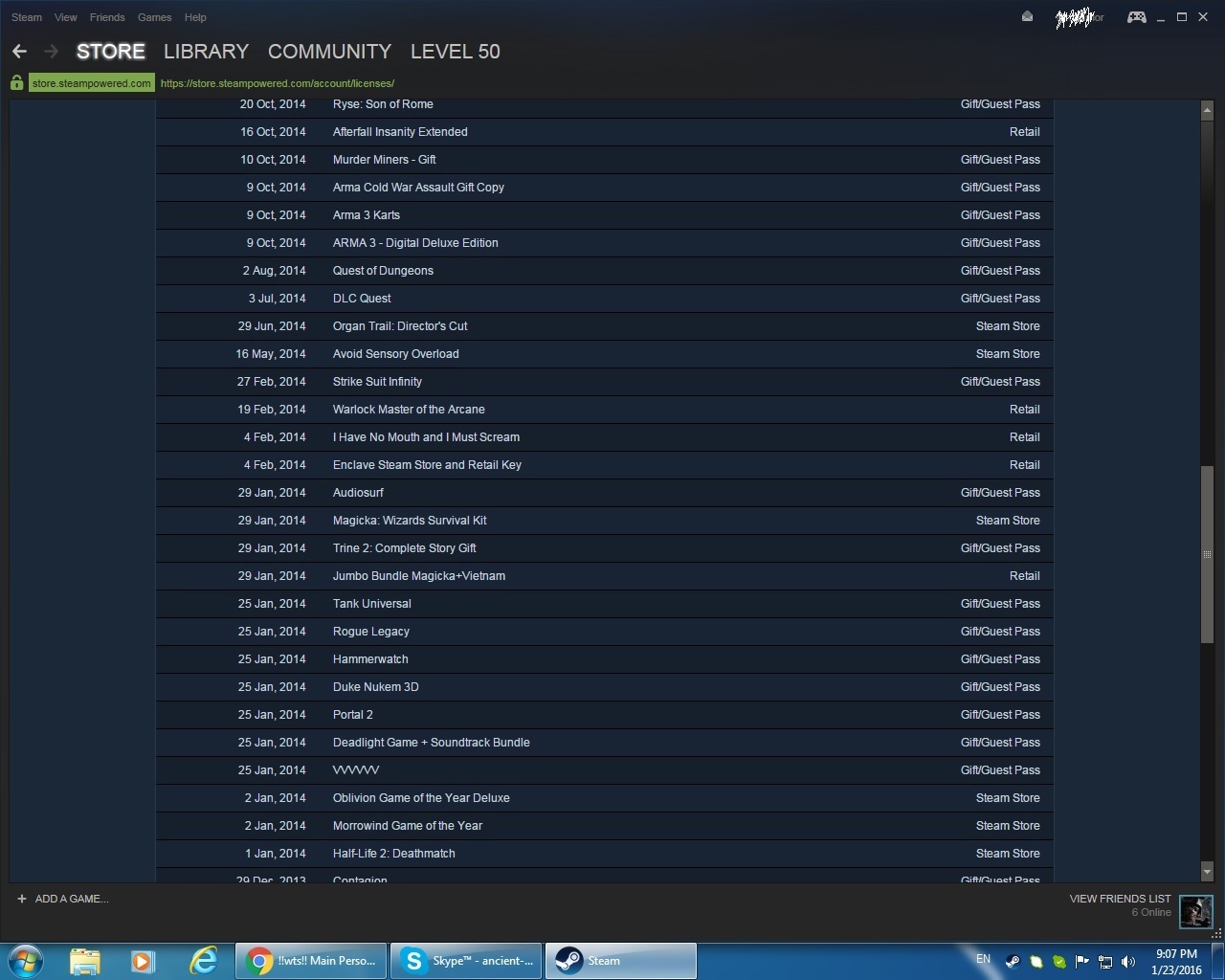Select the Portal 2 row
The image size is (1225, 980).
click(x=605, y=715)
